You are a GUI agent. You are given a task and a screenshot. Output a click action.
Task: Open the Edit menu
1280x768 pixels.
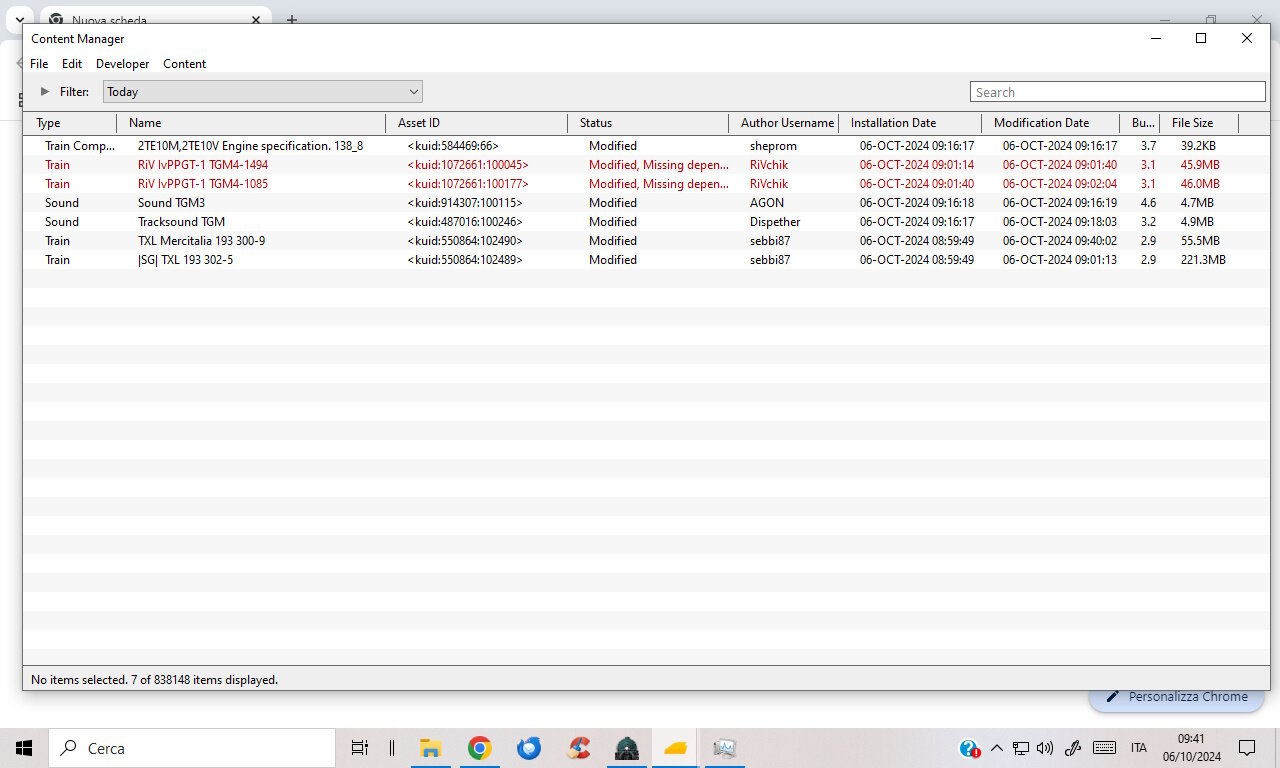click(x=72, y=64)
